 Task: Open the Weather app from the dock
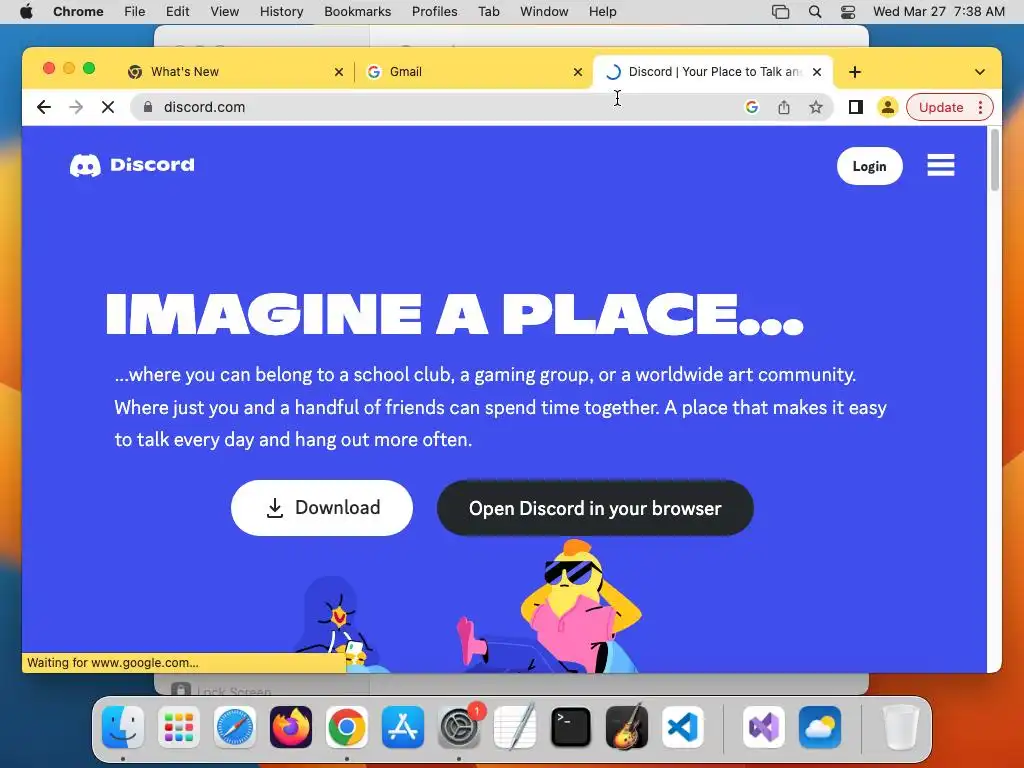820,727
